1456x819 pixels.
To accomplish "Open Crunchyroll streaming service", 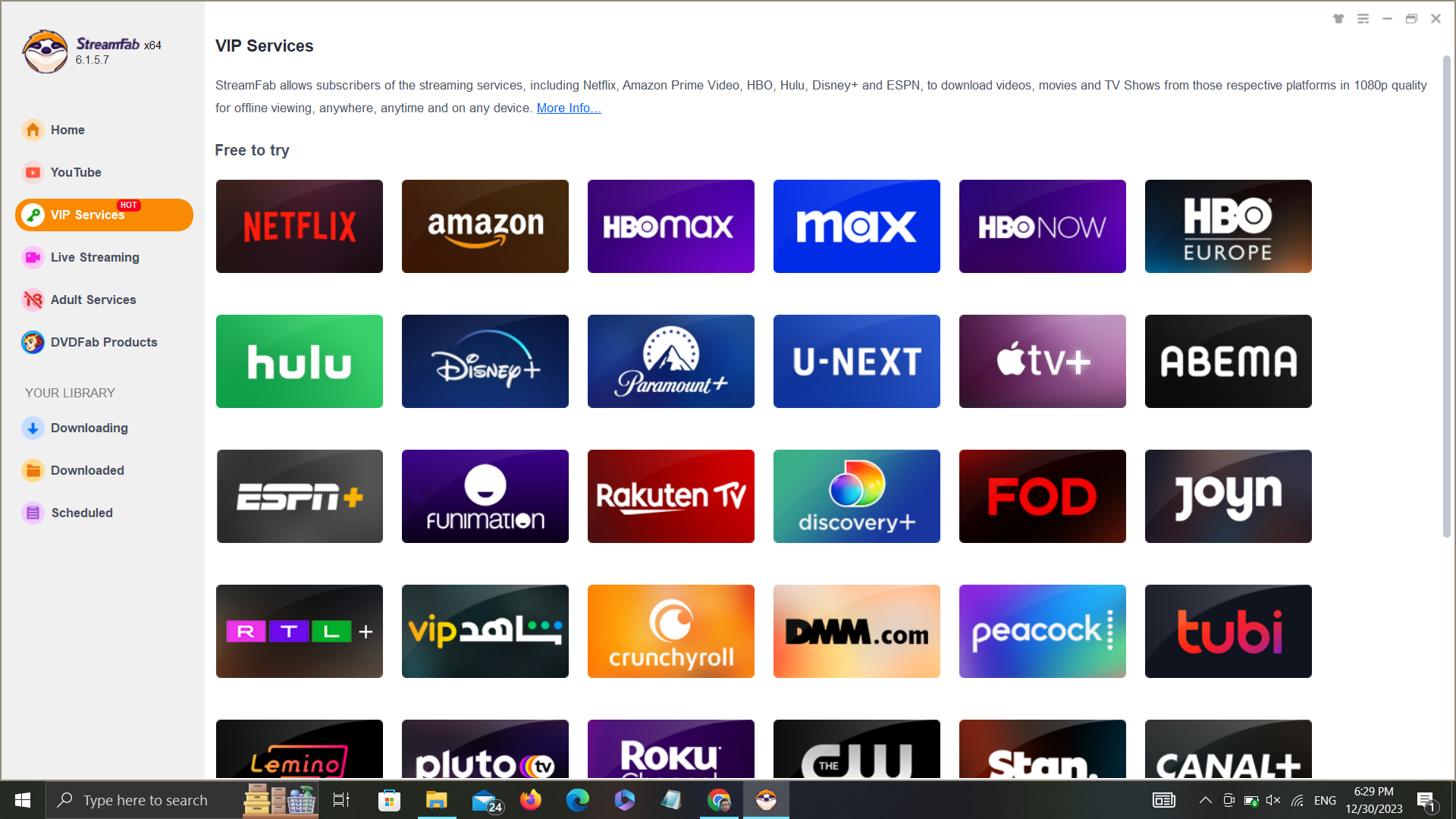I will [671, 631].
